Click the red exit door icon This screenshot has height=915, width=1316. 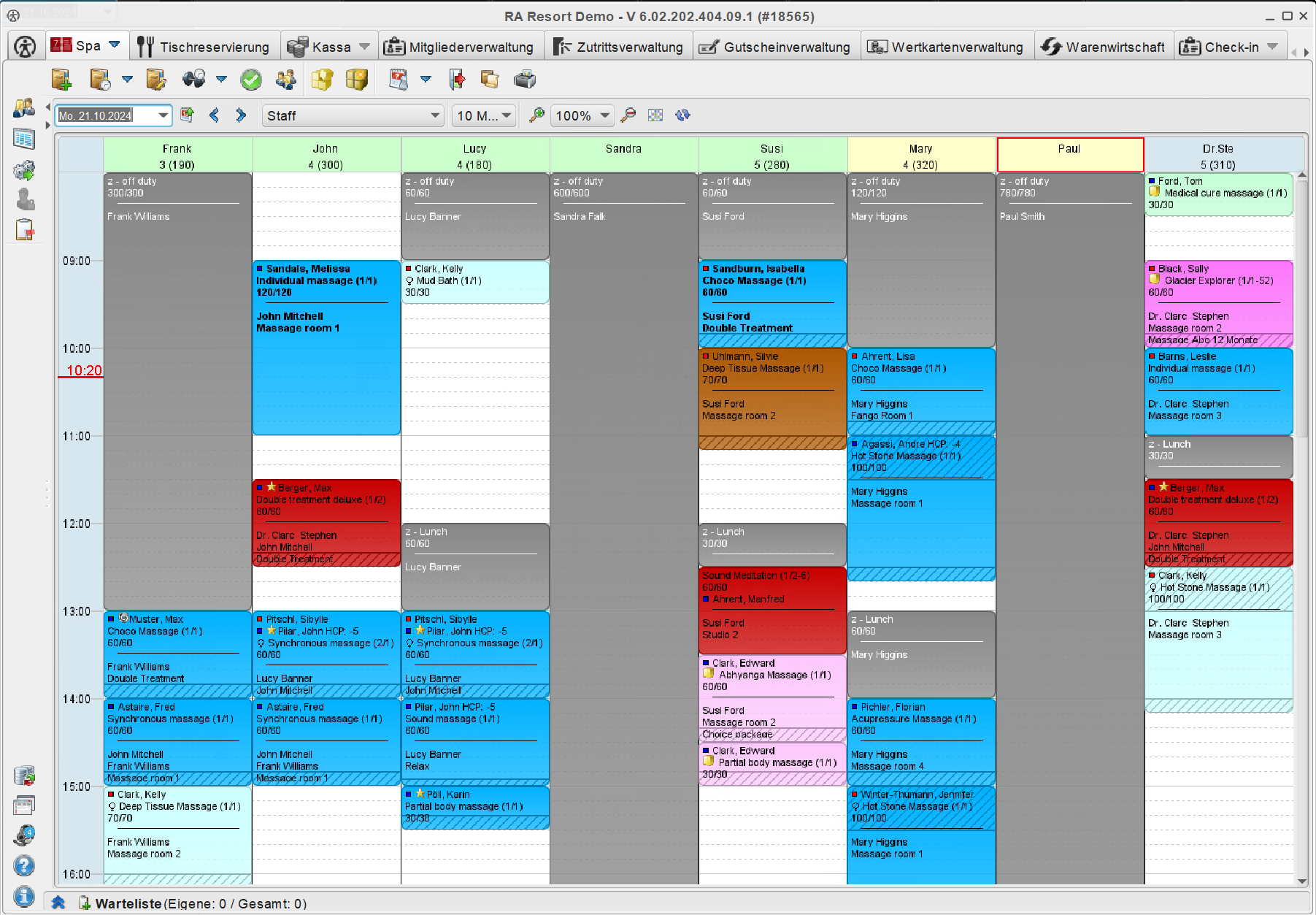tap(457, 80)
